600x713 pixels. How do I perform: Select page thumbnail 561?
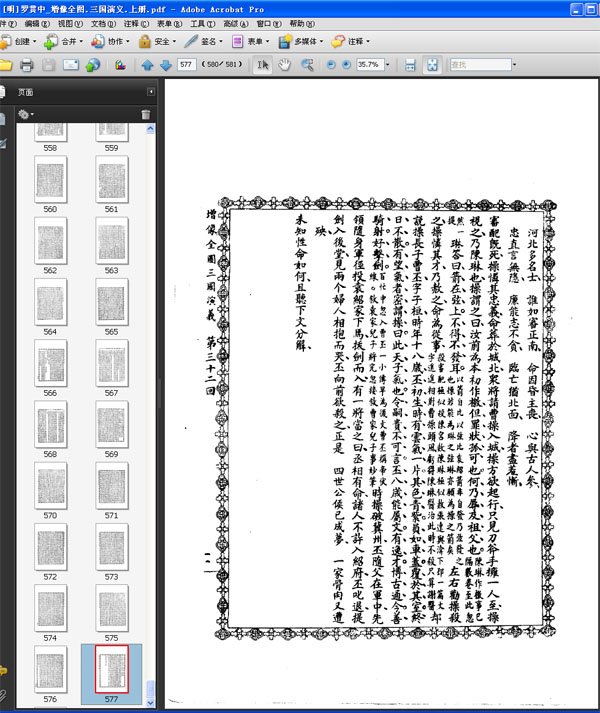pyautogui.click(x=111, y=180)
